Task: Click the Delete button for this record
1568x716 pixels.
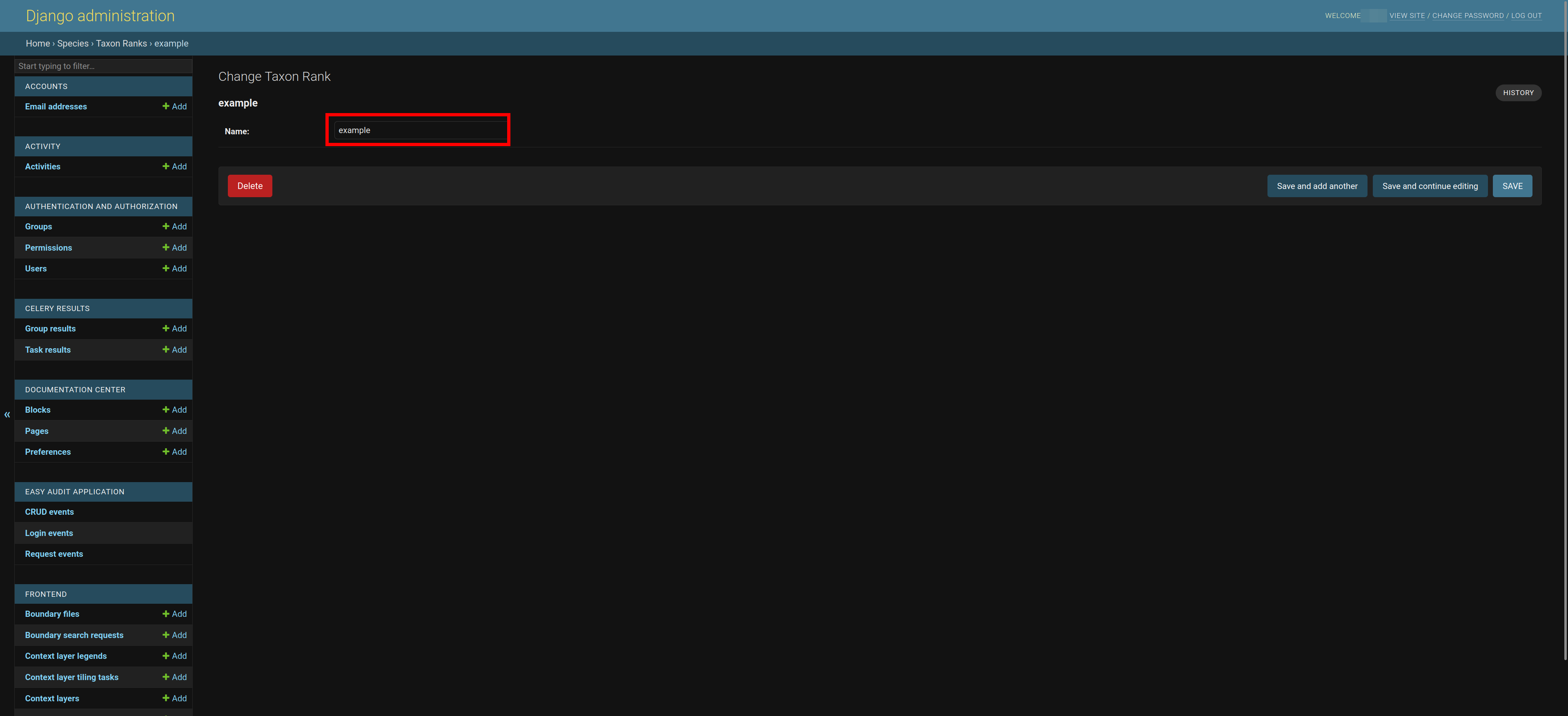Action: [x=249, y=185]
